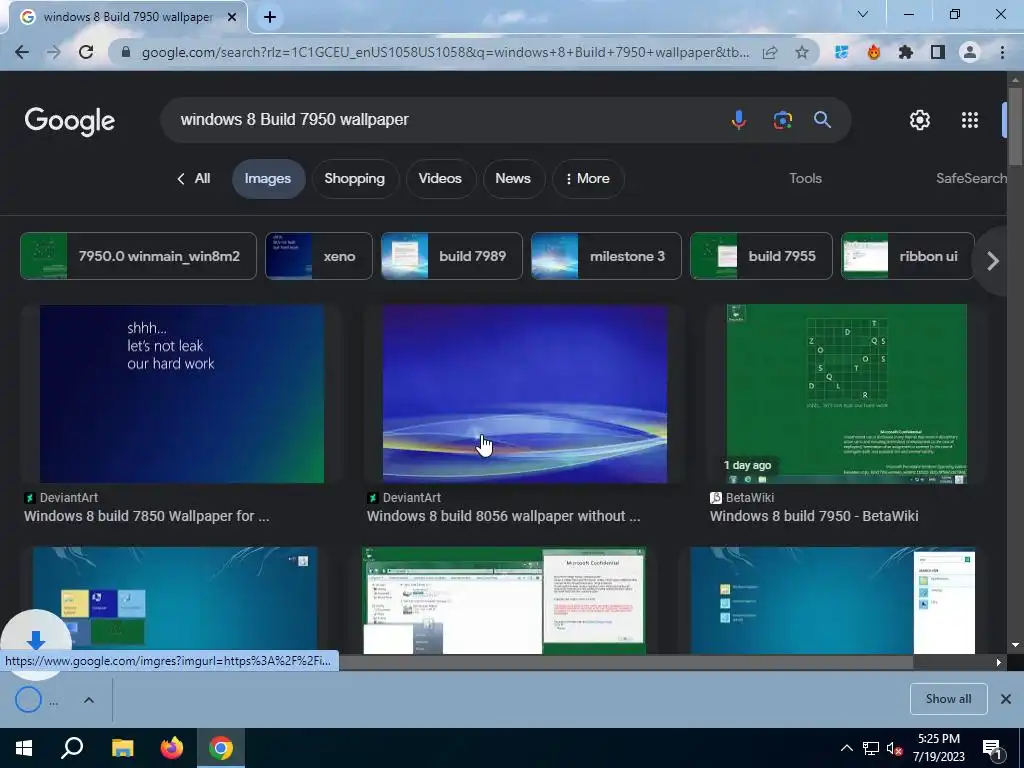The image size is (1024, 768).
Task: Click the horizontal scrollbar right arrow
Action: (x=999, y=662)
